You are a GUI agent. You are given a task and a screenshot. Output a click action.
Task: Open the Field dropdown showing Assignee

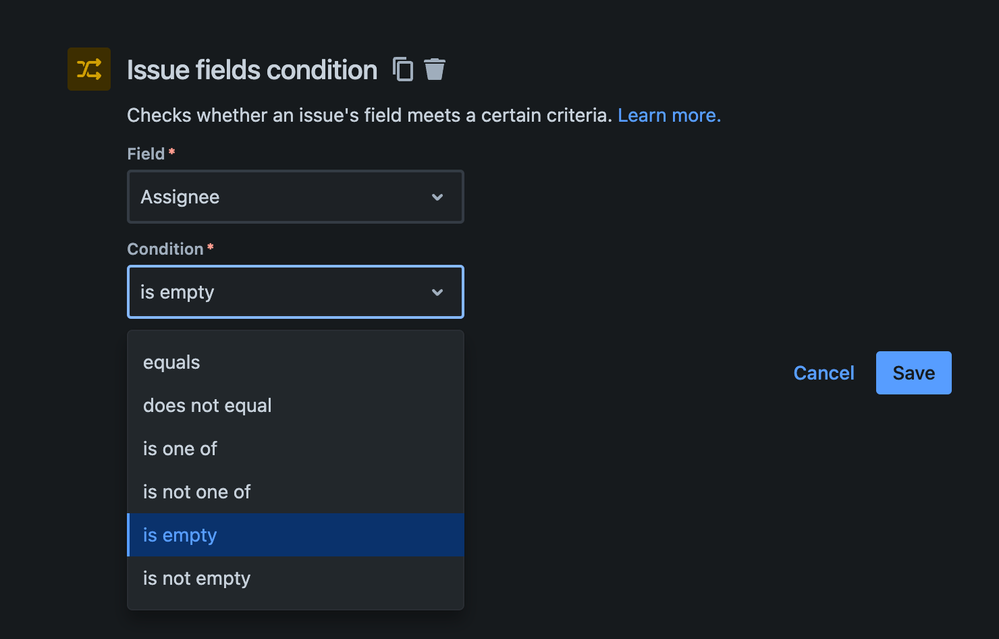(x=296, y=197)
